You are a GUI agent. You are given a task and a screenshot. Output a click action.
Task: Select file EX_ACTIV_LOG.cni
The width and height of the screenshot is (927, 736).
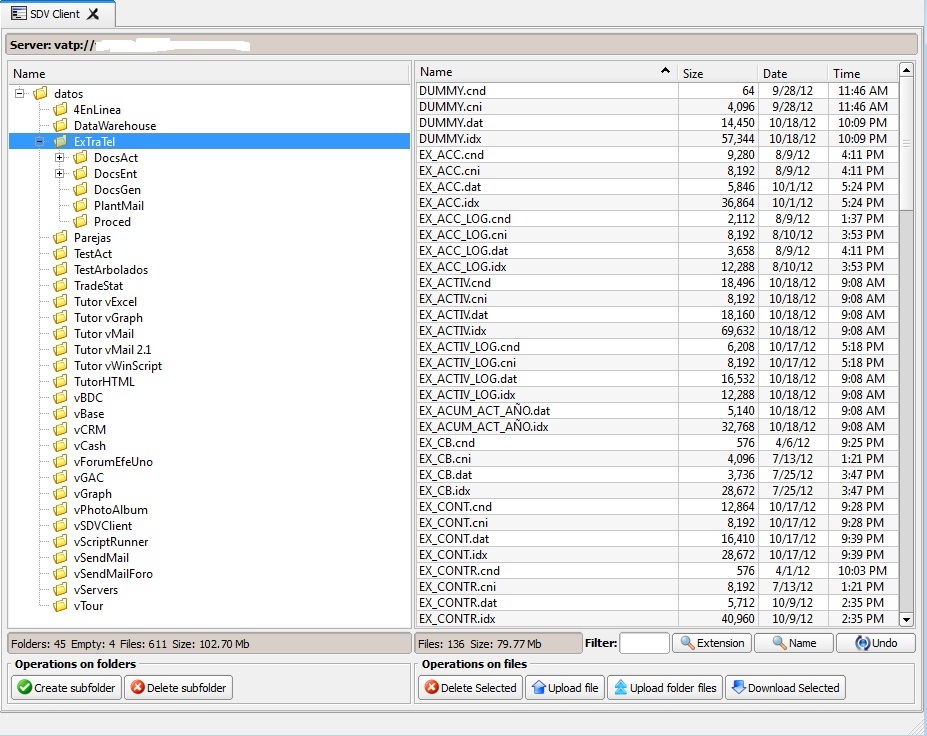click(x=657, y=362)
